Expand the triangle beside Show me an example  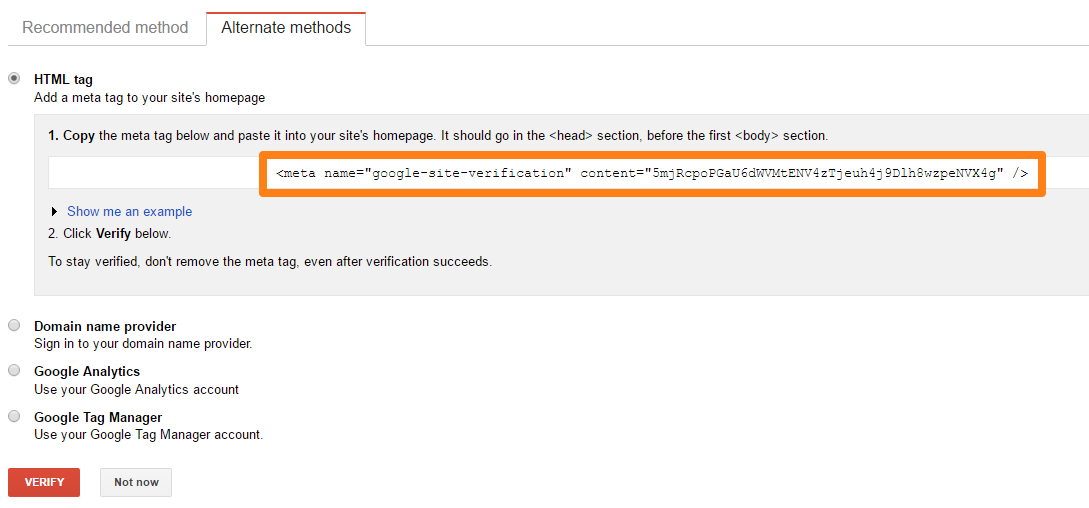pos(54,212)
